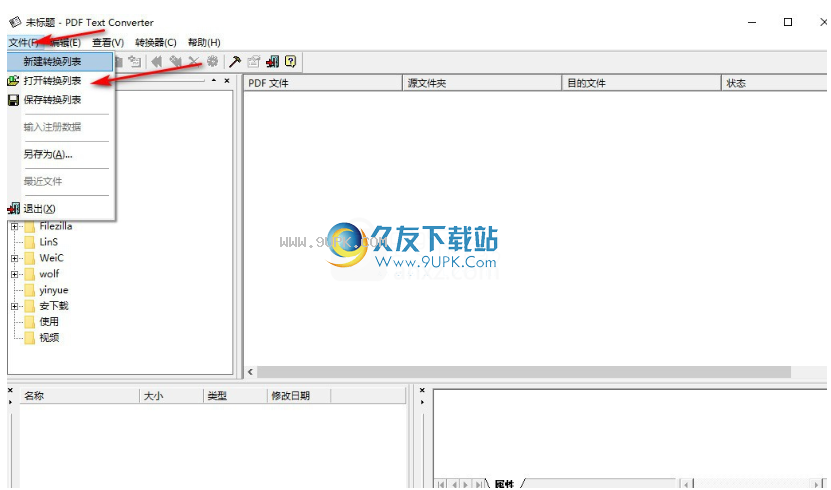The height and width of the screenshot is (490, 831).
Task: Click the left arrow of conversion list scrollbar
Action: tap(250, 372)
